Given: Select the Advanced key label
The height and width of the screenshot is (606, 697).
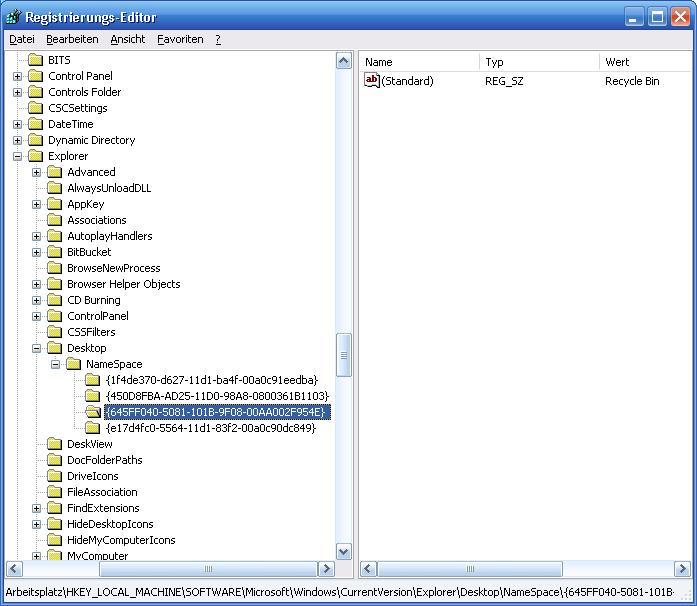Looking at the screenshot, I should point(91,172).
